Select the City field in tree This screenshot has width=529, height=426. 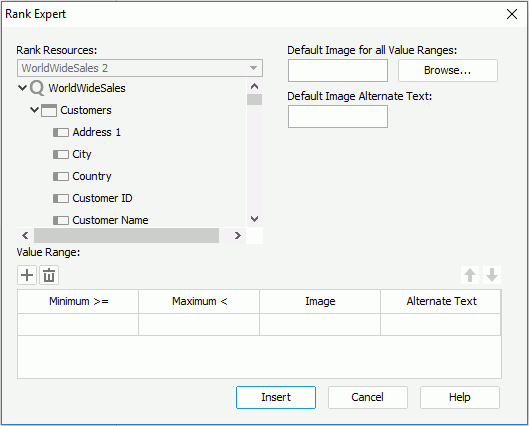click(82, 154)
